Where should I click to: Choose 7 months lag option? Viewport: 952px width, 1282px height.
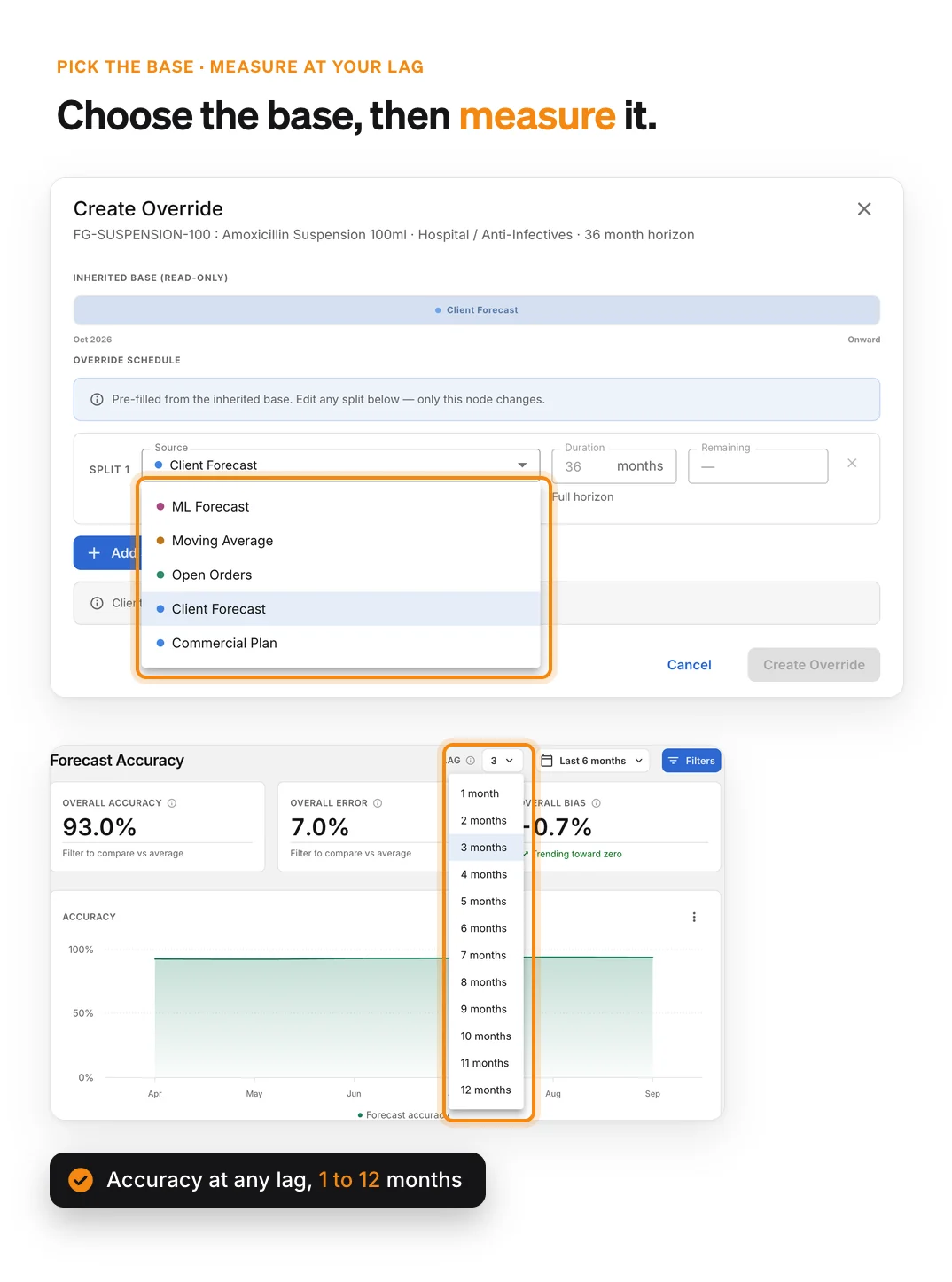tap(486, 956)
